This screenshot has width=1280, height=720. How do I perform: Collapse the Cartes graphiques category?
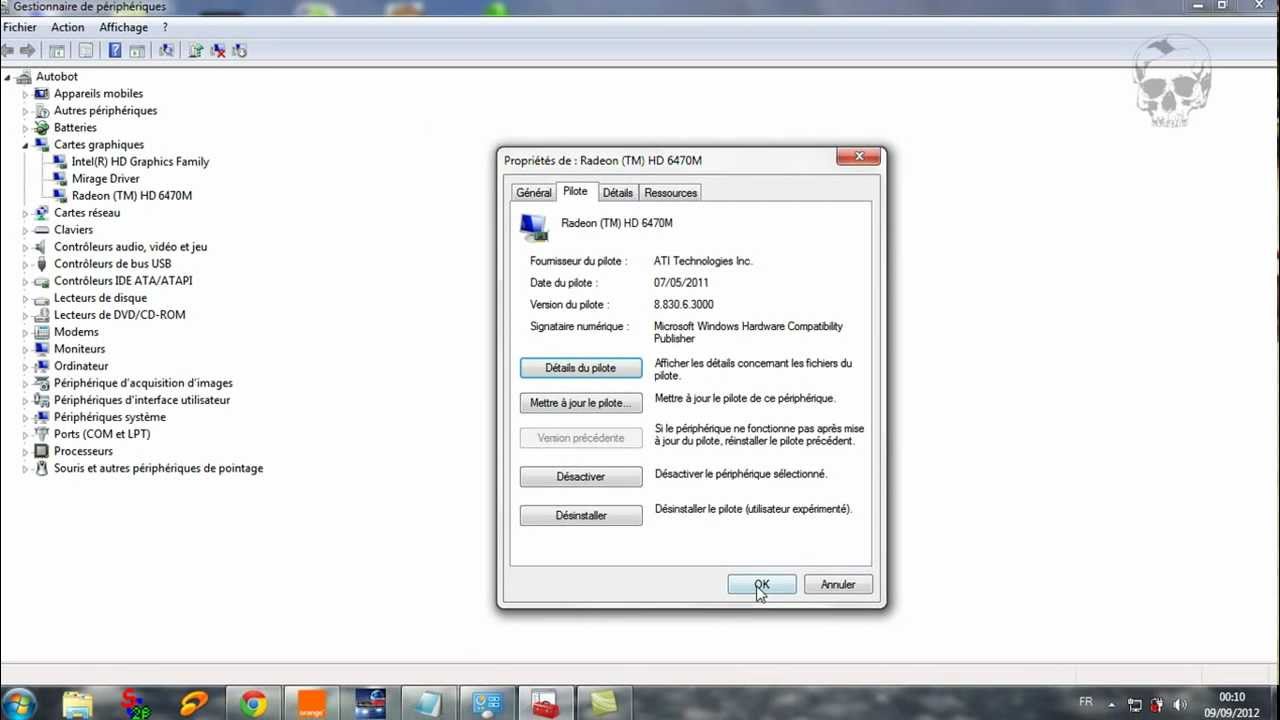pos(25,145)
